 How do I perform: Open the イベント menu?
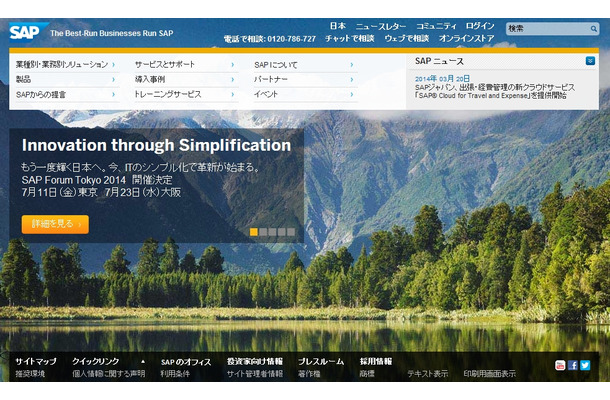click(266, 94)
